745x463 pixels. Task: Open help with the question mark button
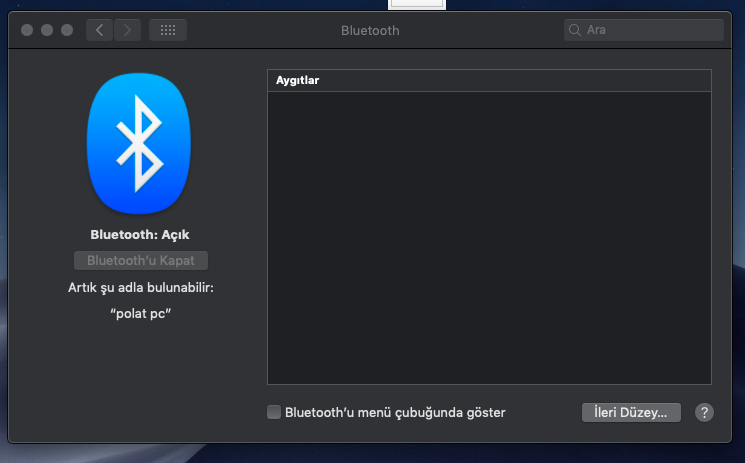pos(704,412)
